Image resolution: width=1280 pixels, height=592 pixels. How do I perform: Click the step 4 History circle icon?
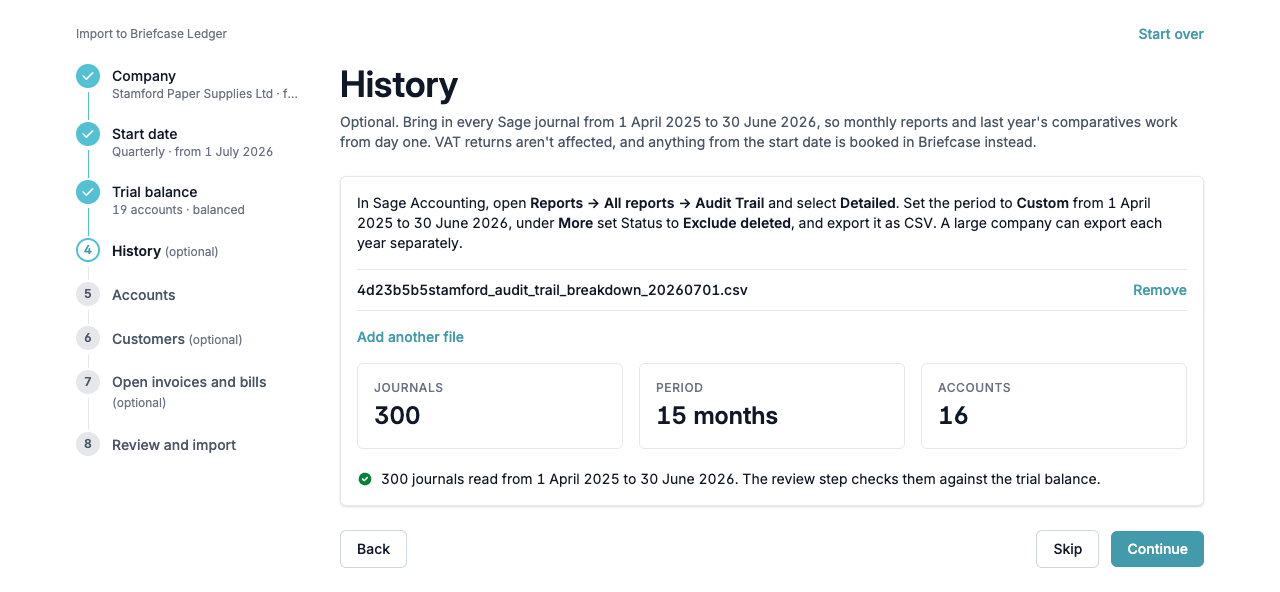(88, 250)
